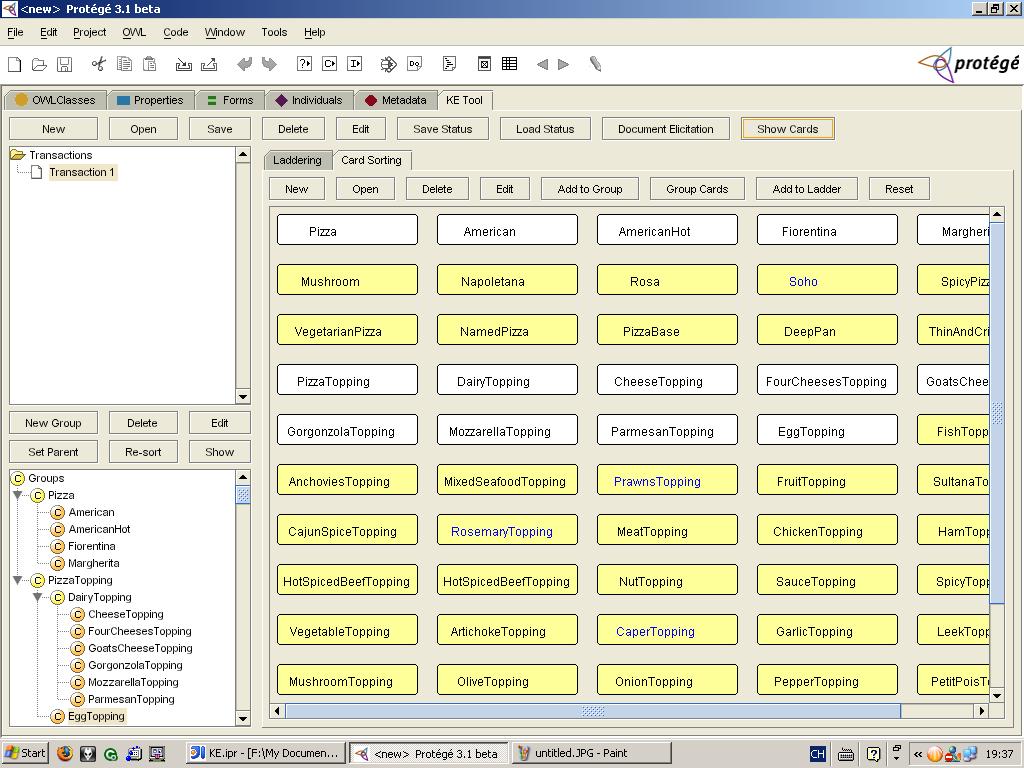
Task: Click the Document Elicitation button
Action: [x=665, y=129]
